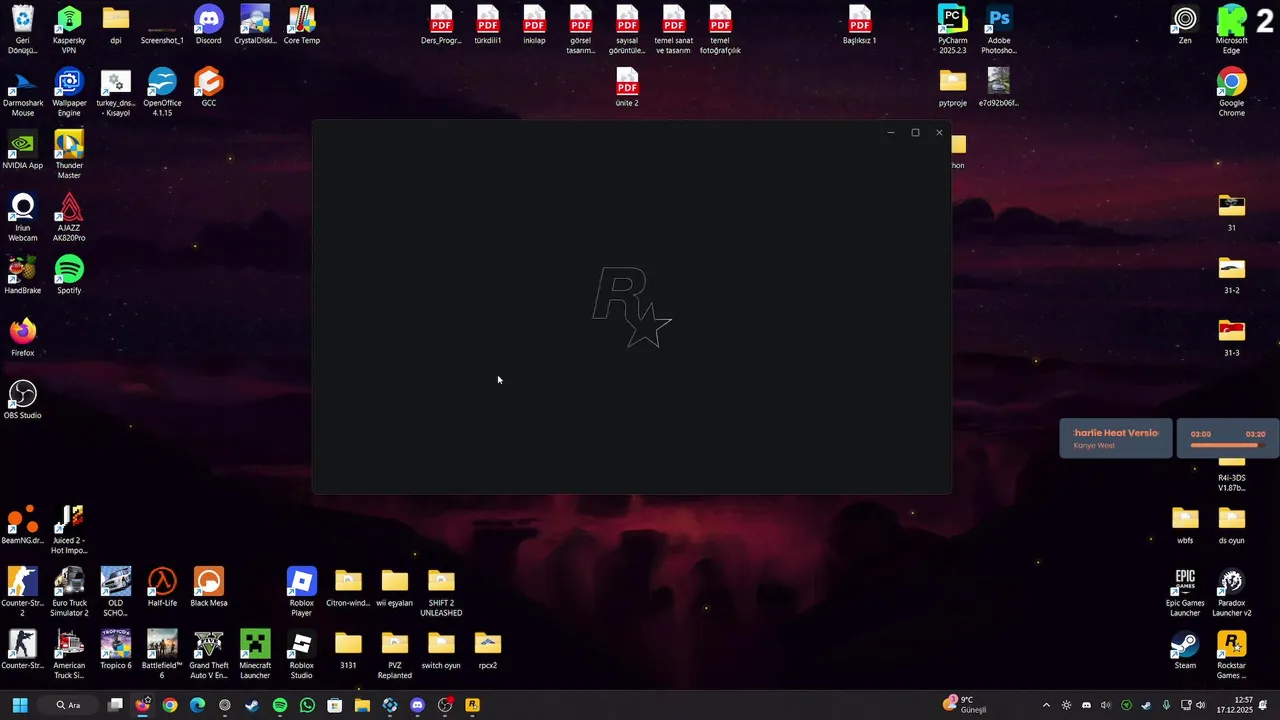
Task: Open the Black Mesa desktop shortcut
Action: click(x=208, y=587)
